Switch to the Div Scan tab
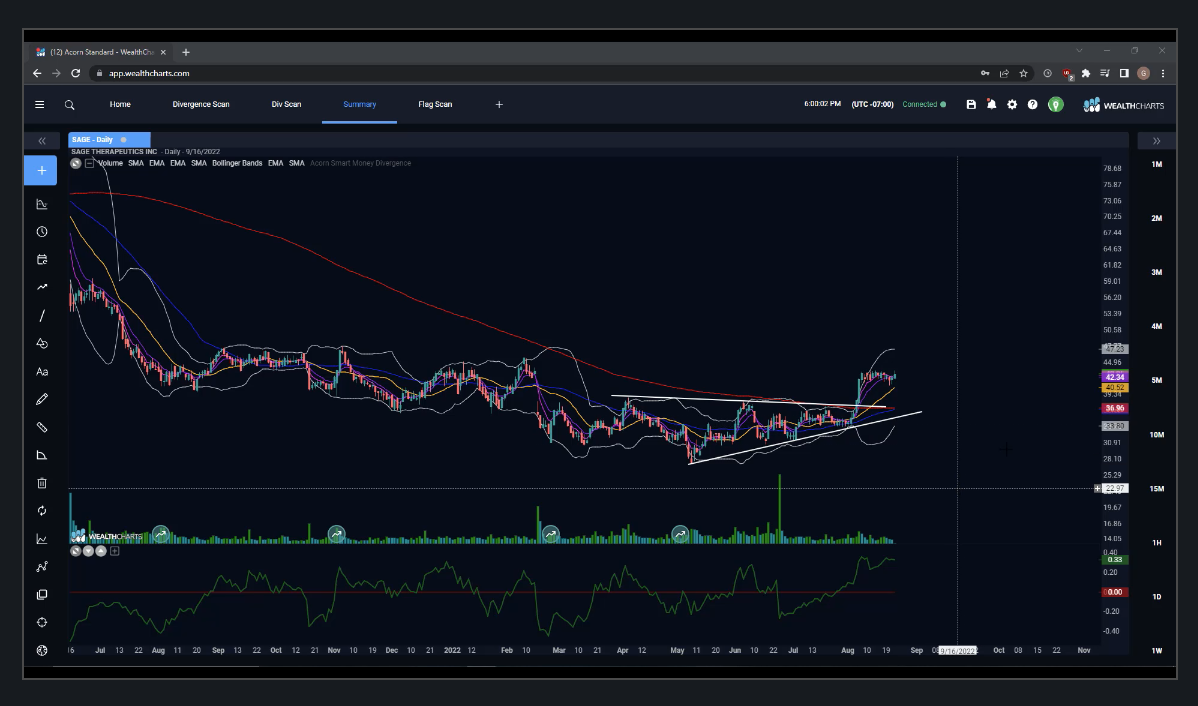1198x706 pixels. pos(287,105)
